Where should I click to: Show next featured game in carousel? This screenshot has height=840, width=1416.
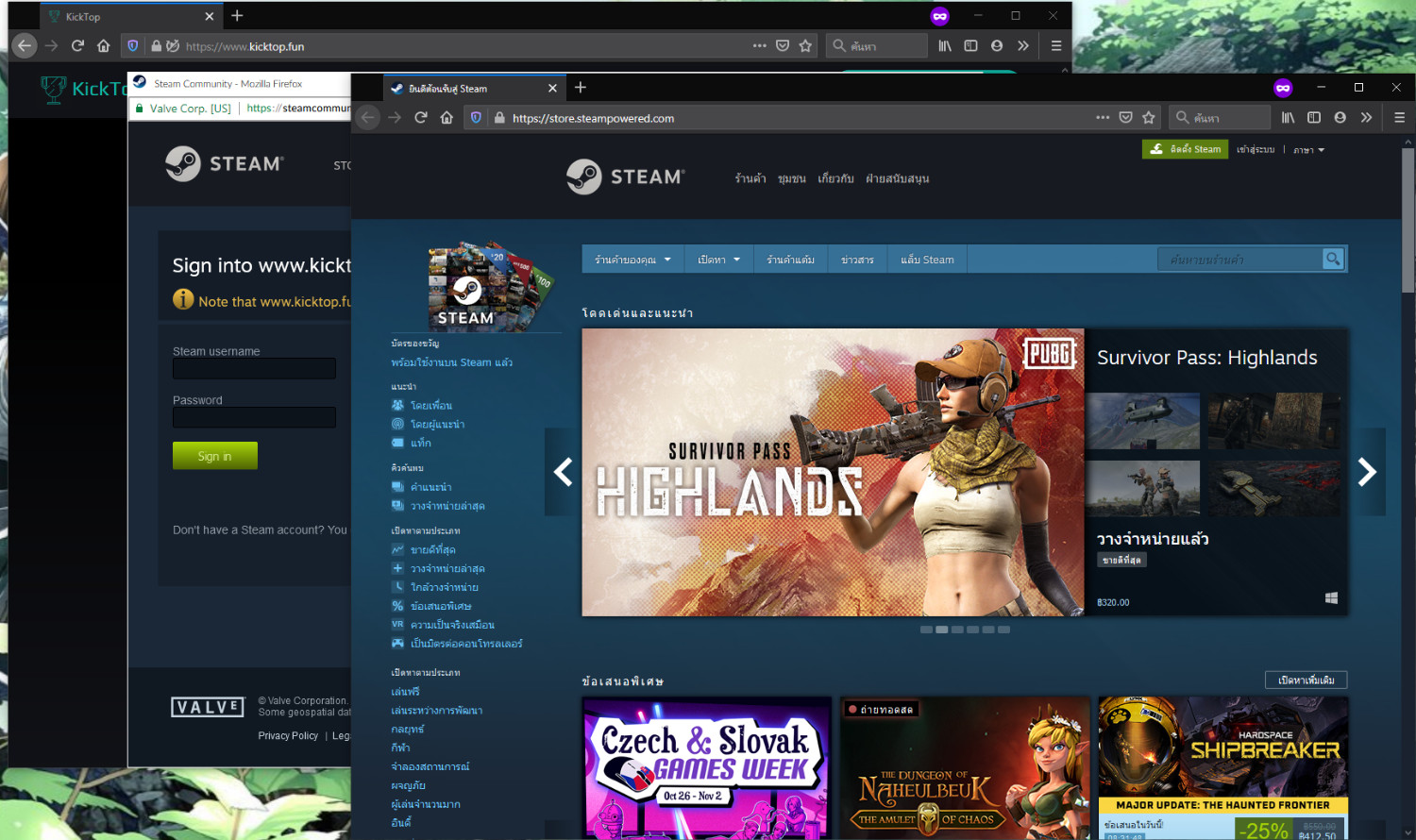[1367, 472]
